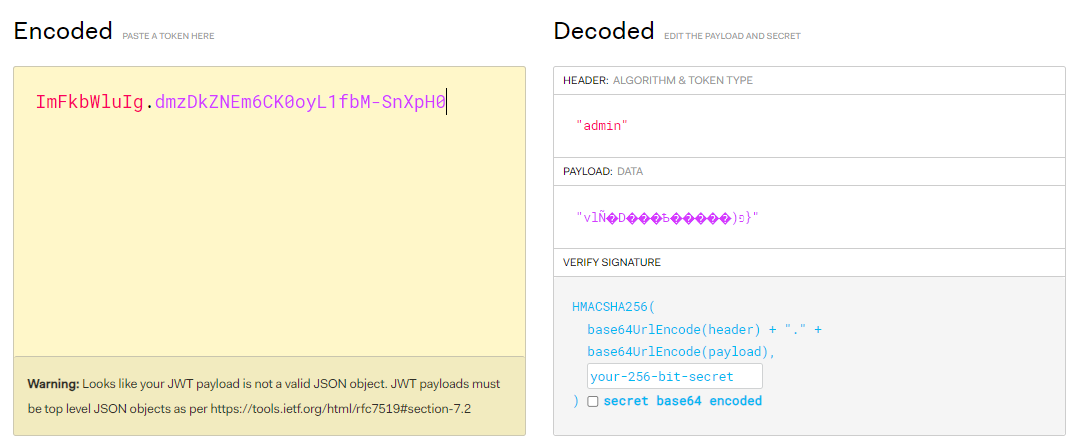Place cursor in the "admin" header text
Viewport: 1066px width, 440px height.
tap(601, 126)
